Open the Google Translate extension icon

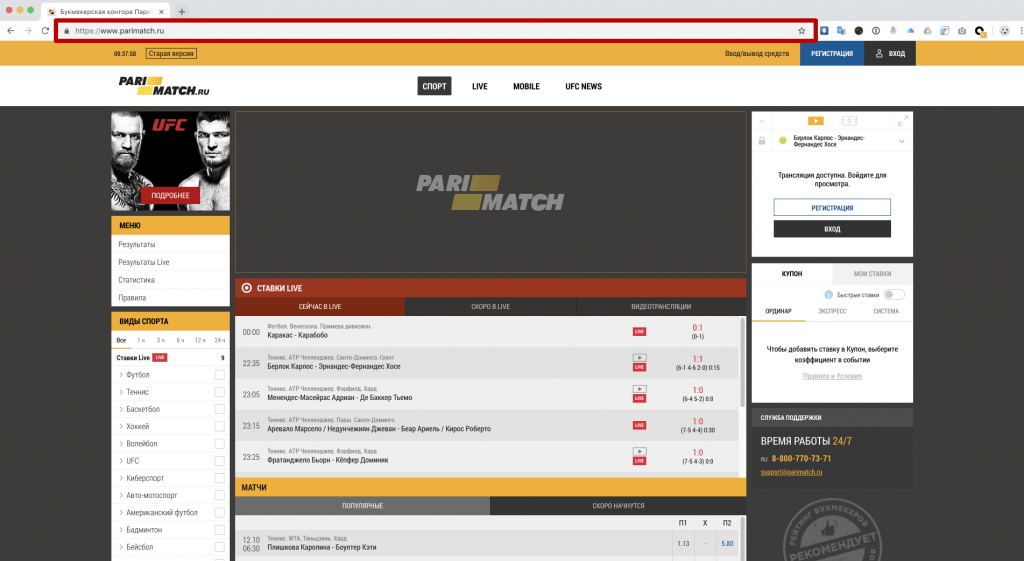click(841, 31)
